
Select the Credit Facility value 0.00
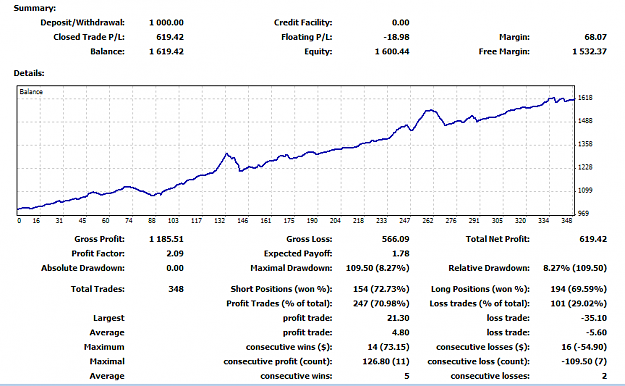coord(400,23)
